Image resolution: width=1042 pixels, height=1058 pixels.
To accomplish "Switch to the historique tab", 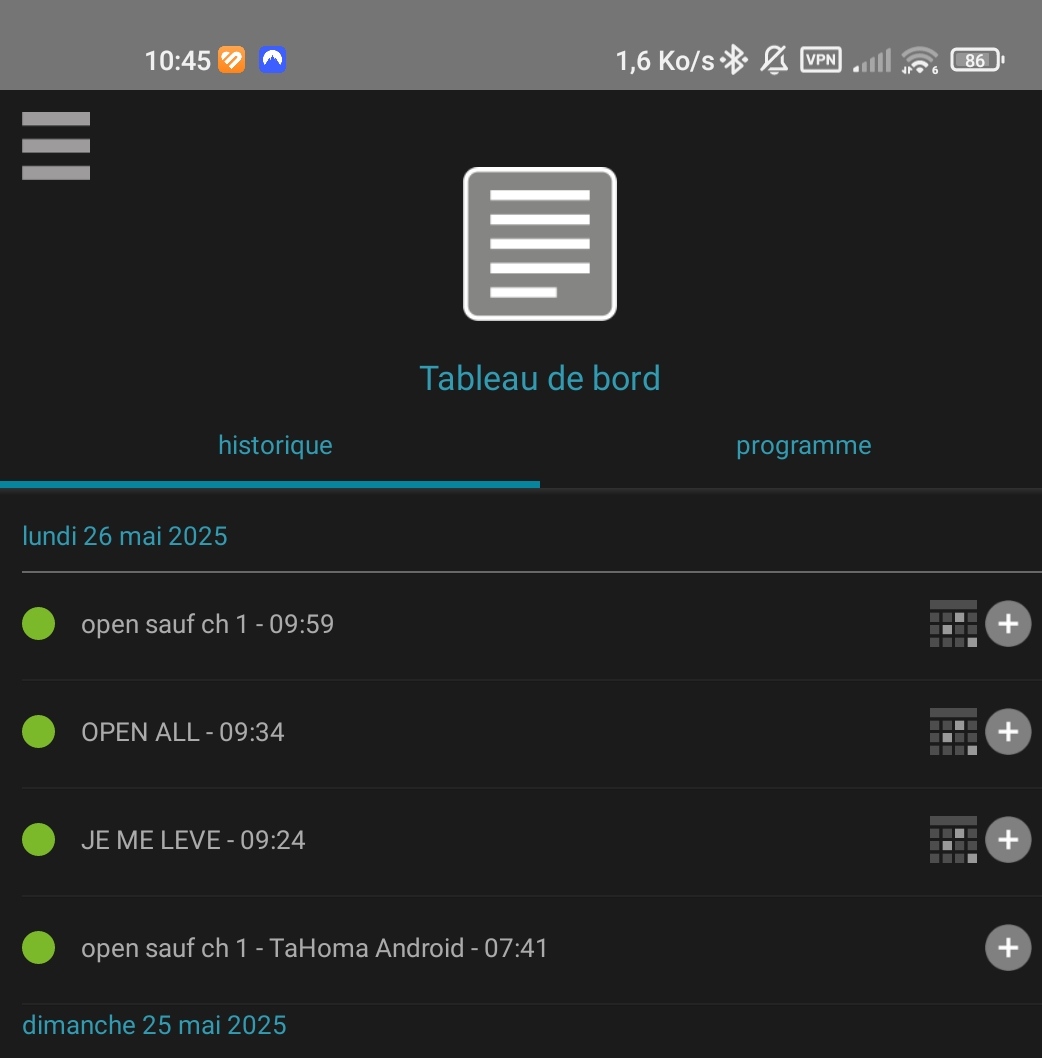I will [275, 445].
